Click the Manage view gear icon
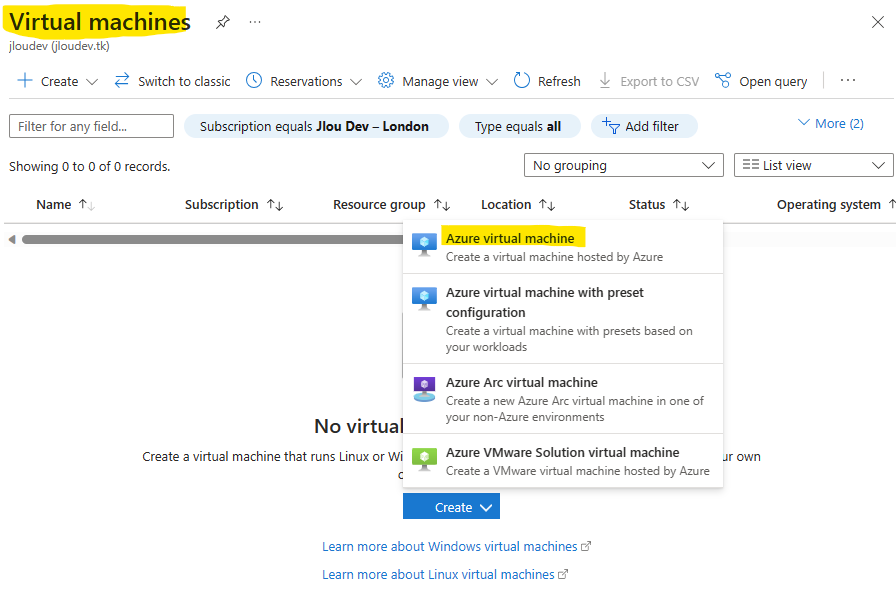The image size is (896, 599). pyautogui.click(x=386, y=81)
